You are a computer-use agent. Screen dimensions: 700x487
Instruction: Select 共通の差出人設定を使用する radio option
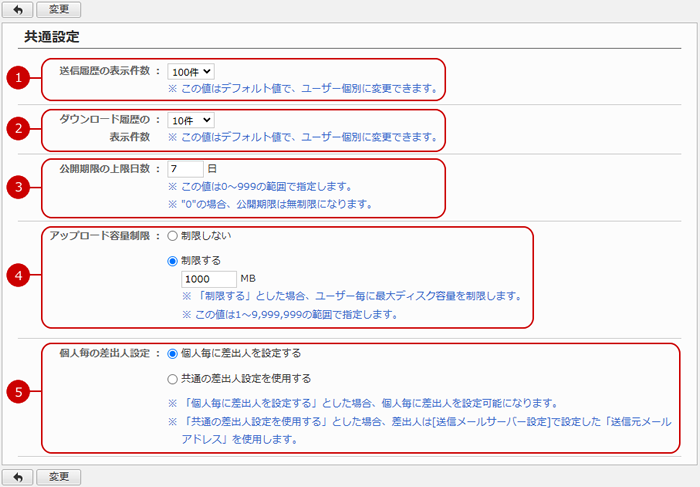click(172, 379)
